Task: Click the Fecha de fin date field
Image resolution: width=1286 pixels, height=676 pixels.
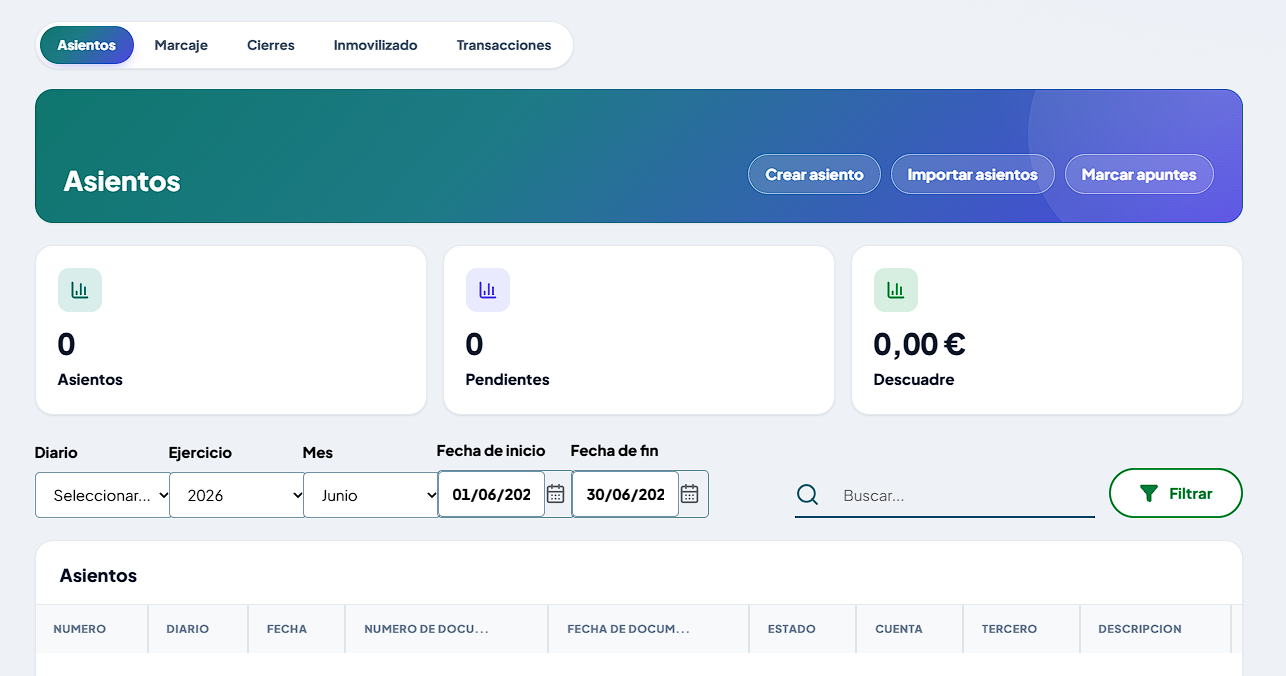Action: coord(625,494)
